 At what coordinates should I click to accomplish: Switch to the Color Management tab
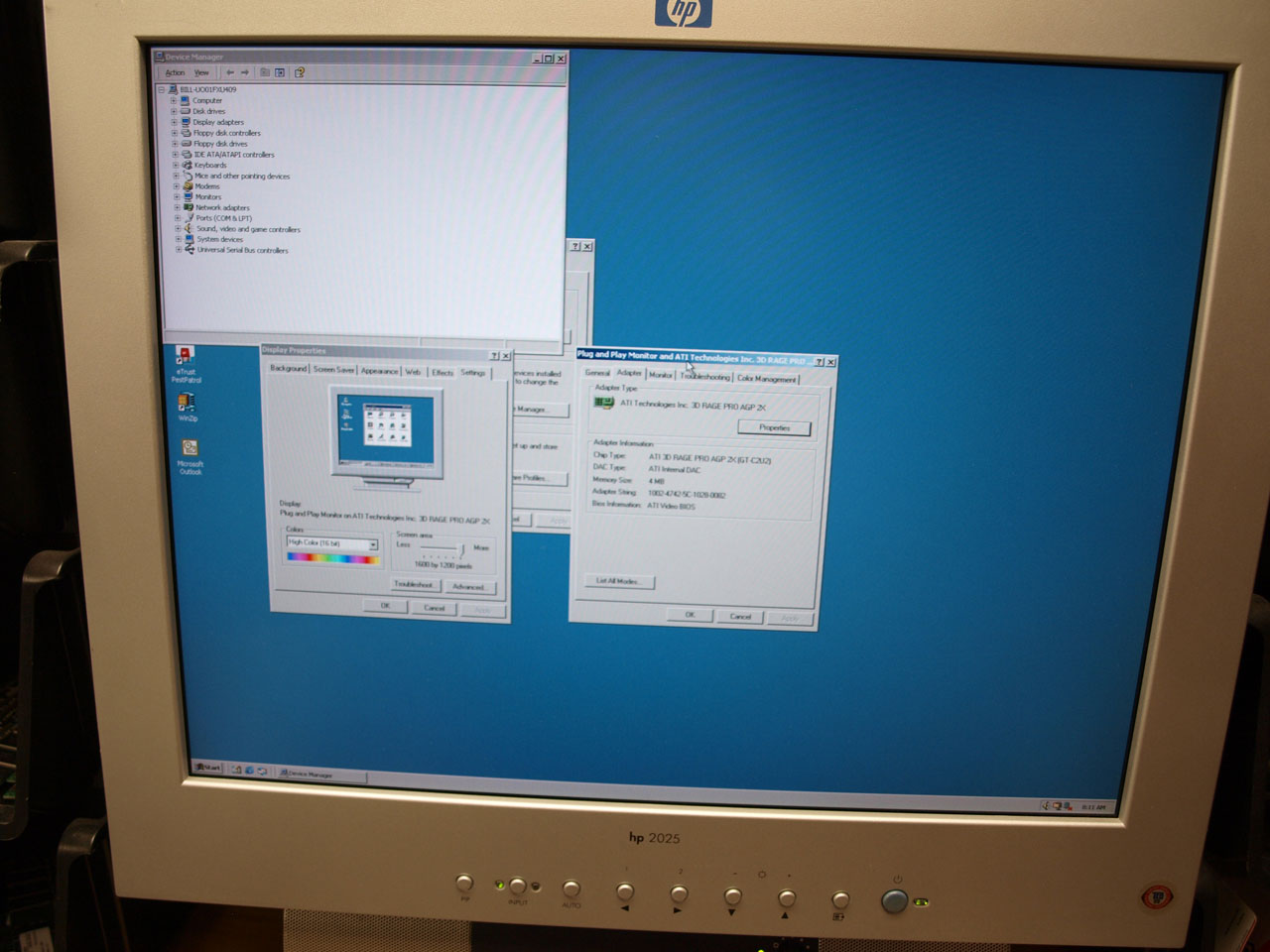766,379
